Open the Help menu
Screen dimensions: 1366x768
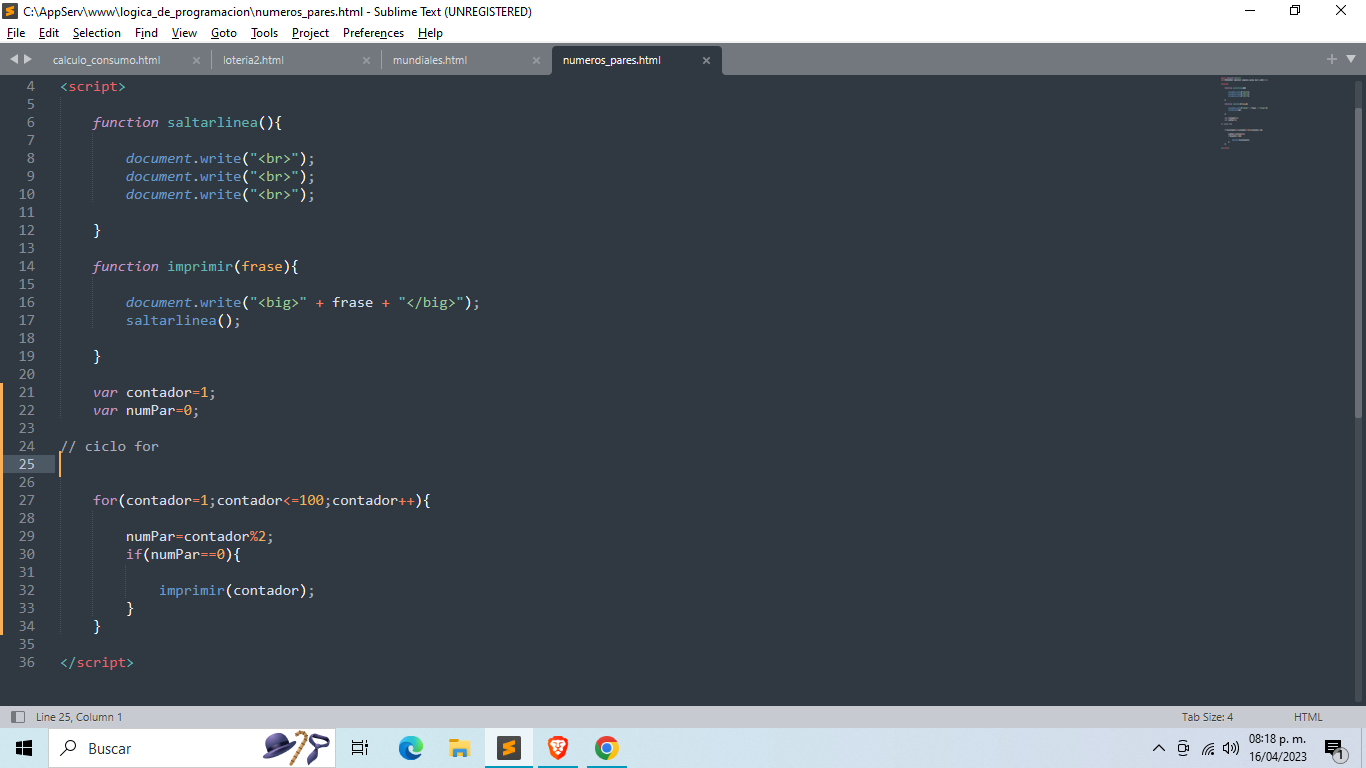pyautogui.click(x=430, y=33)
